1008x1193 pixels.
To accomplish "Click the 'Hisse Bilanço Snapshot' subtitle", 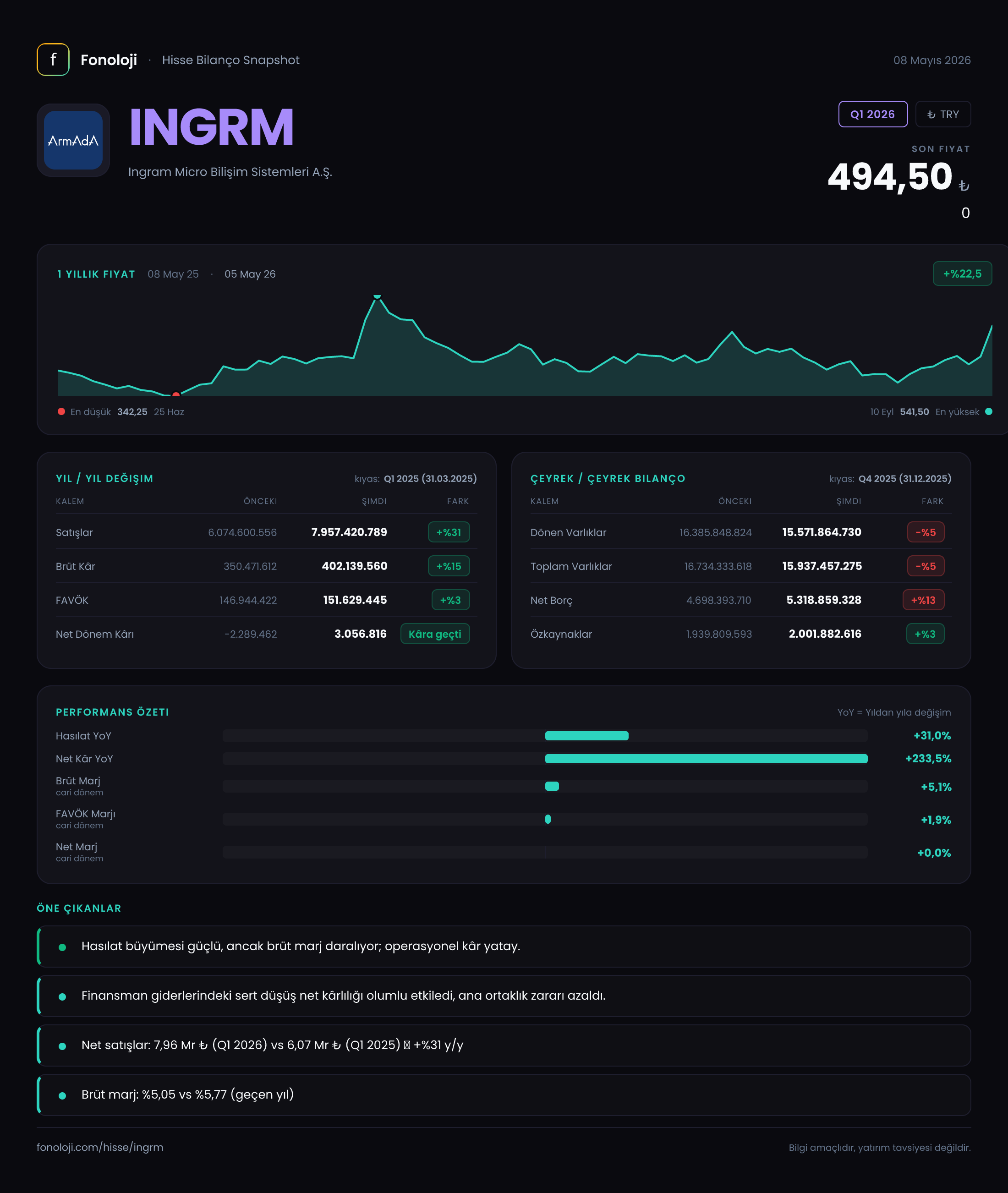I will pyautogui.click(x=231, y=60).
